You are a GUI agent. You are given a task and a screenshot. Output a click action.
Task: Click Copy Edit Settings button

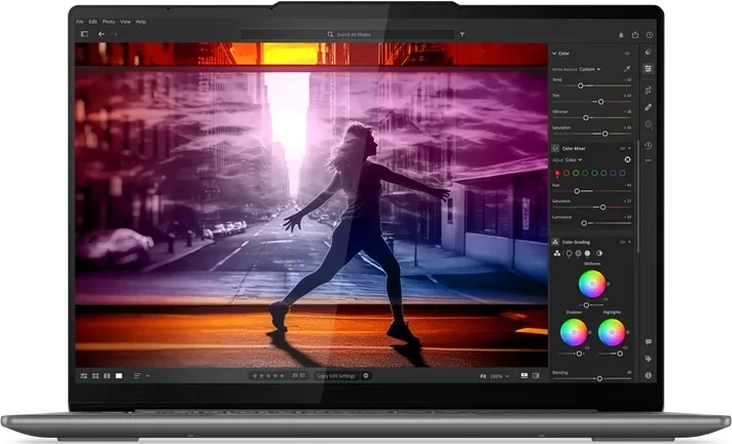tap(335, 375)
